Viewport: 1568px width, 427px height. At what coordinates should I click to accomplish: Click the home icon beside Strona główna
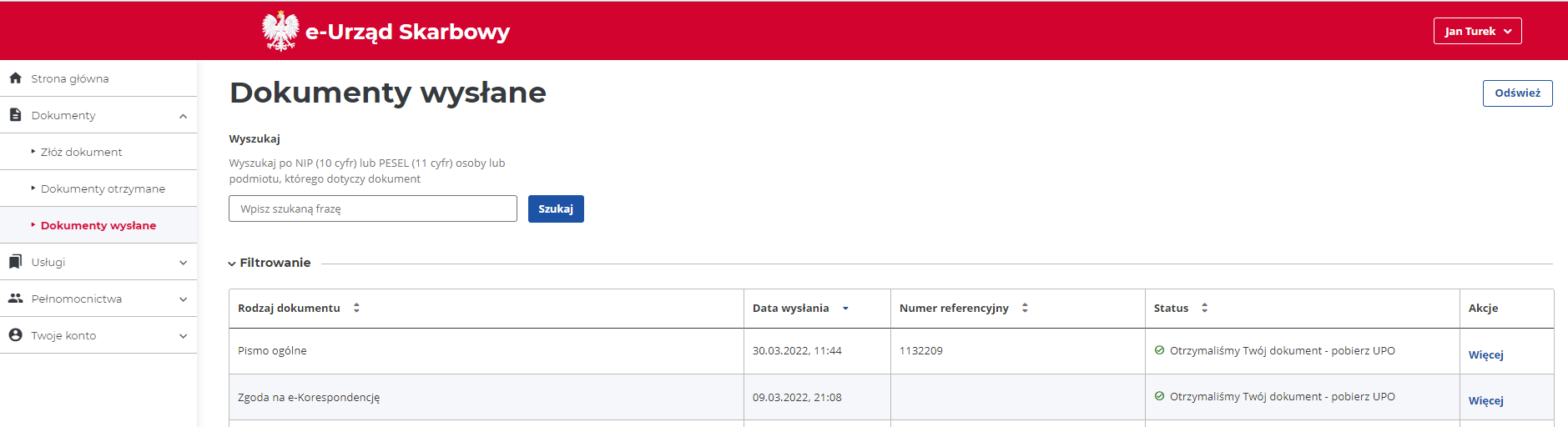[15, 78]
